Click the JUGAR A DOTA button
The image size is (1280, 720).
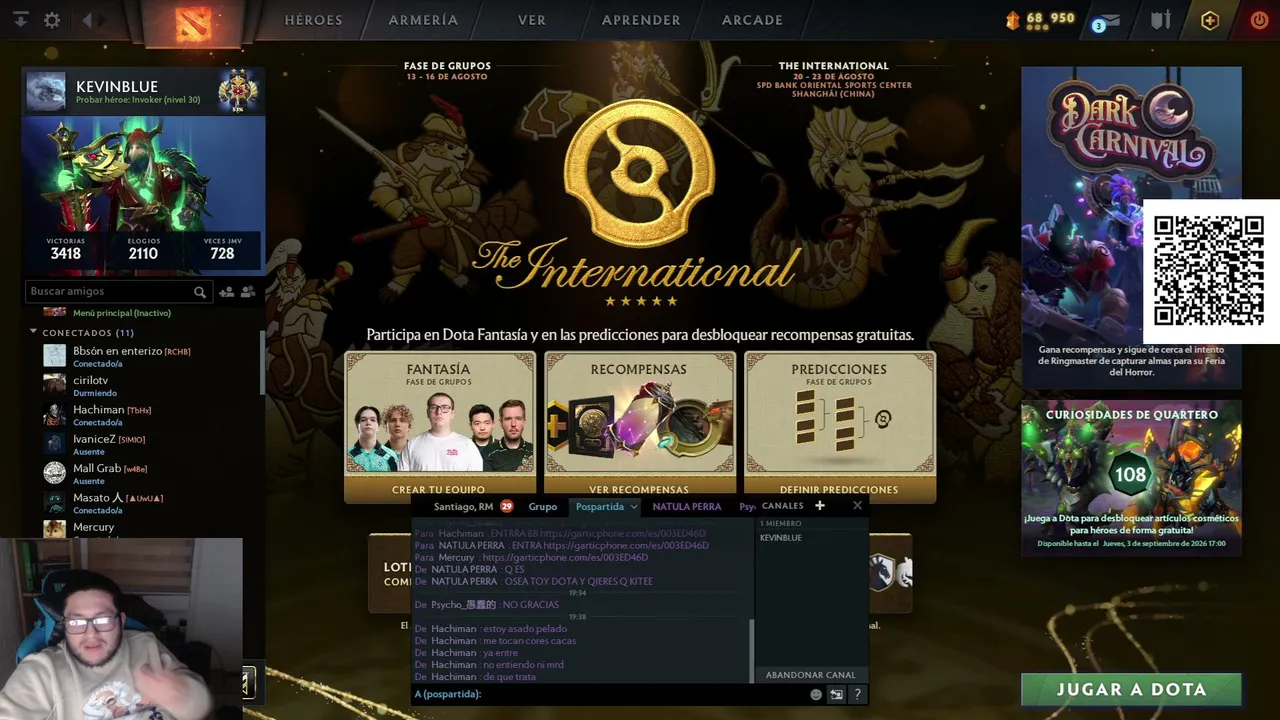1131,689
